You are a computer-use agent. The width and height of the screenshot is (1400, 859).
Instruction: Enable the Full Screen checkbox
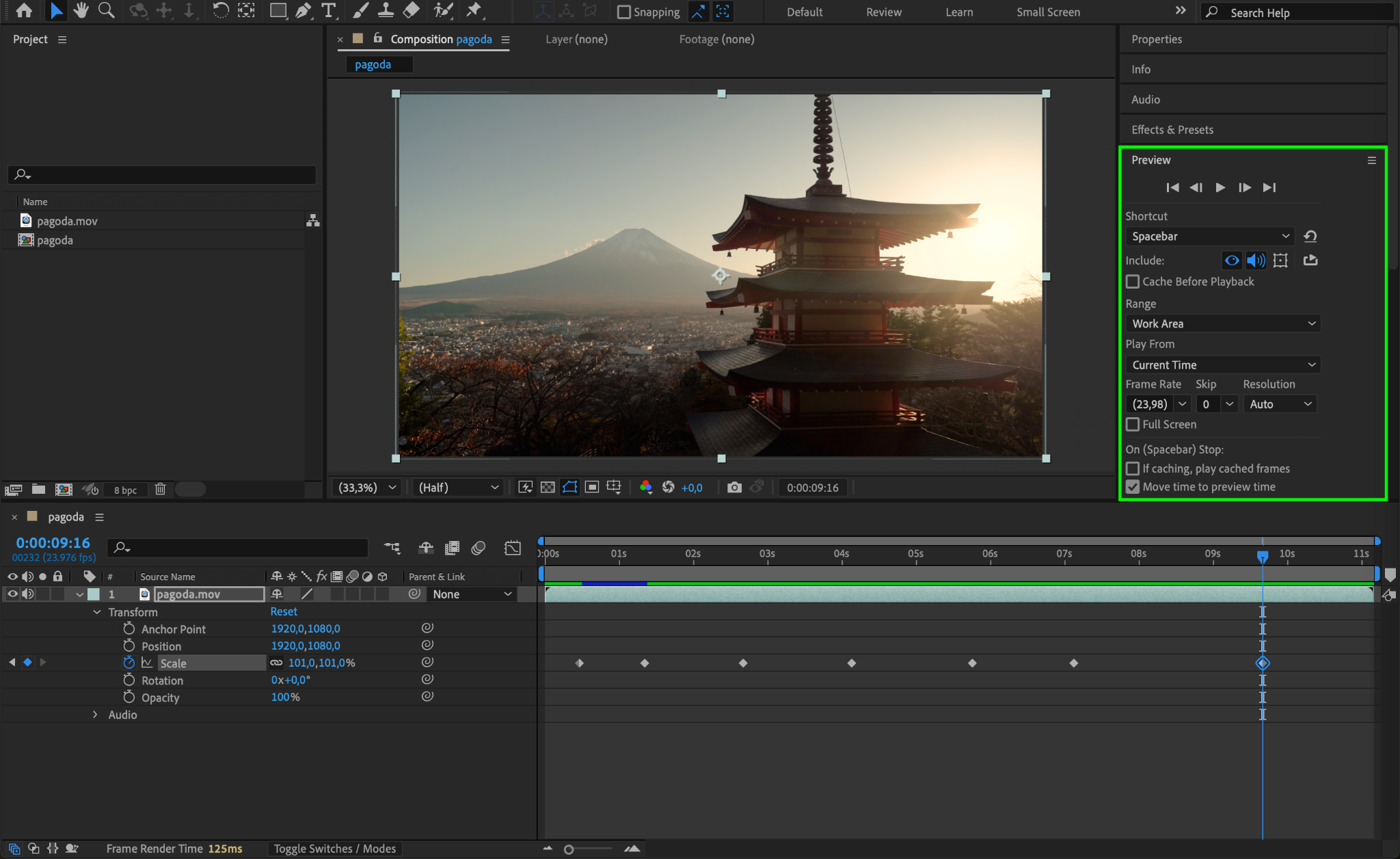coord(1133,424)
